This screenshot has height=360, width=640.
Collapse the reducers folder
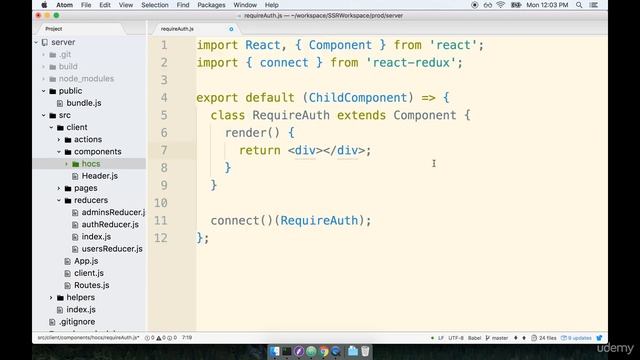point(59,200)
